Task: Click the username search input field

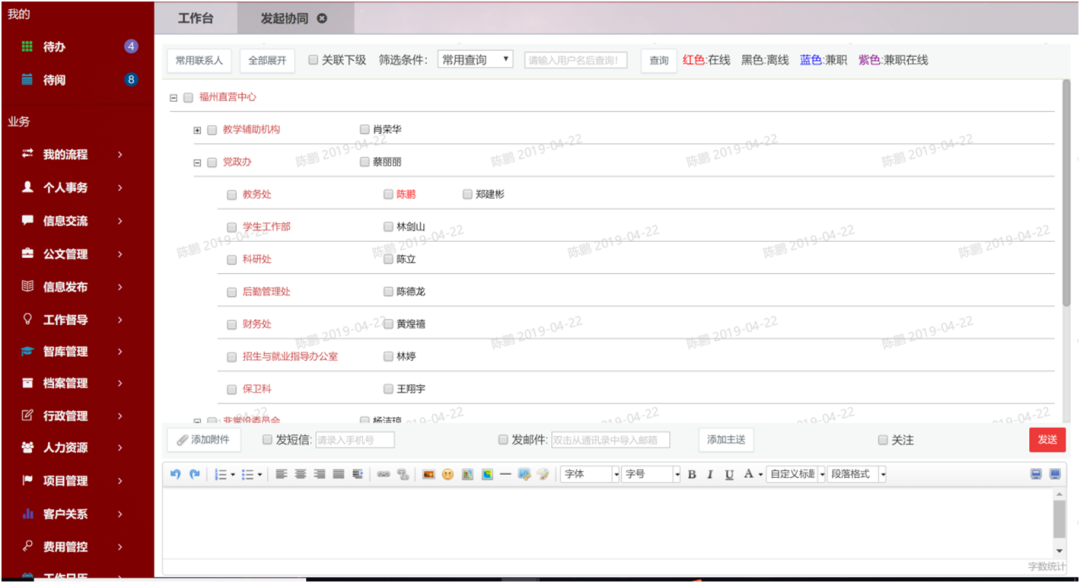Action: pos(576,60)
